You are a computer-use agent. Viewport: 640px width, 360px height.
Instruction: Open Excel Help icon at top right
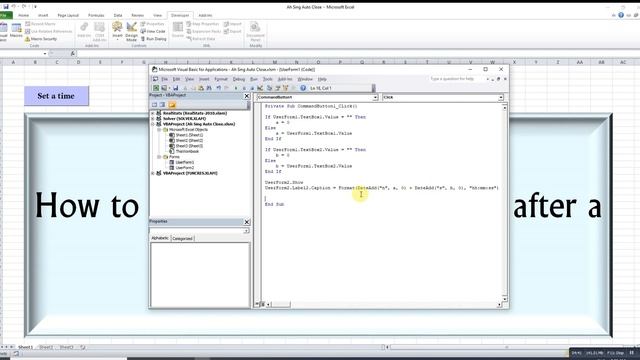coord(621,15)
